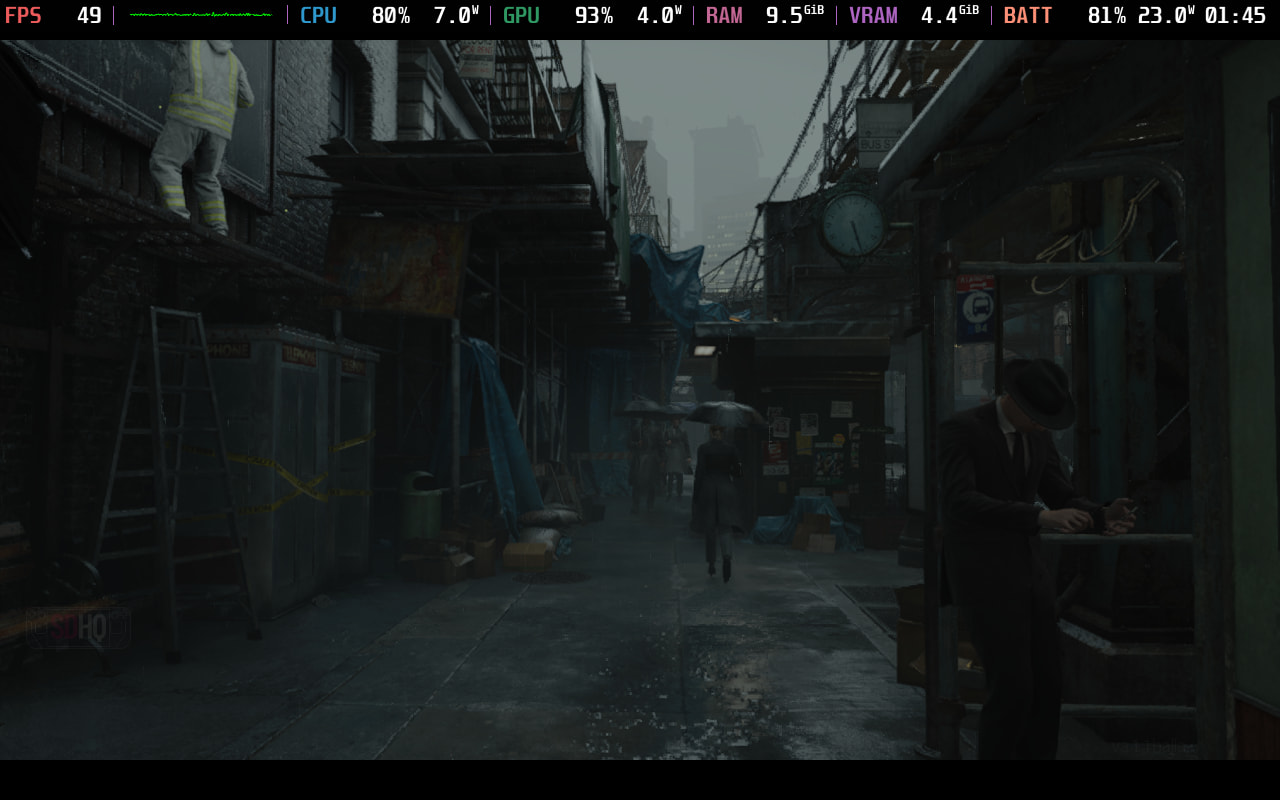Click the battery time remaining 01:45
This screenshot has width=1280, height=800.
(x=1235, y=16)
